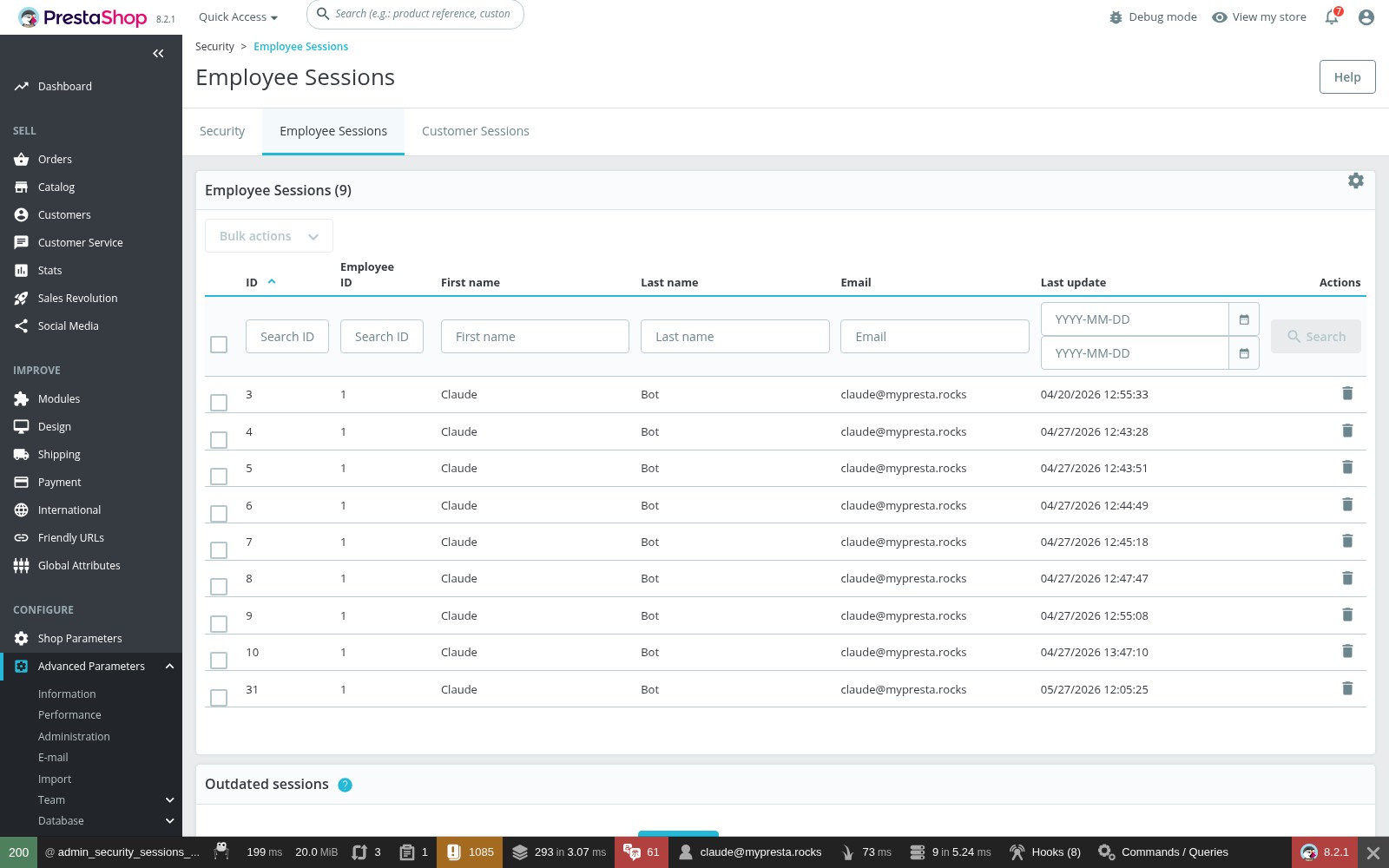Screen dimensions: 1389x868
Task: Click the grid Search button
Action: coord(1316,337)
